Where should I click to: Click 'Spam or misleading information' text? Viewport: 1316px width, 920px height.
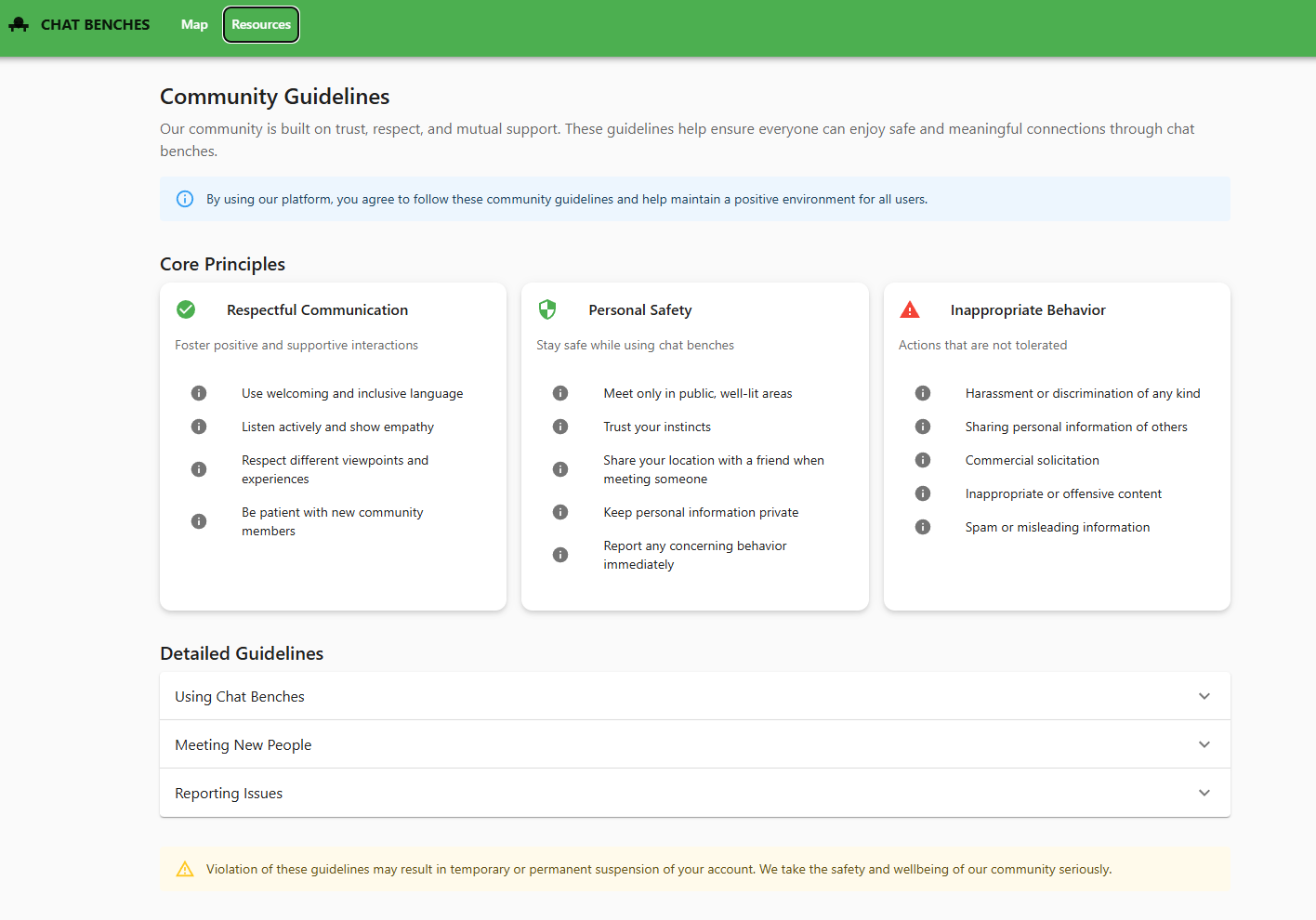pos(1058,527)
